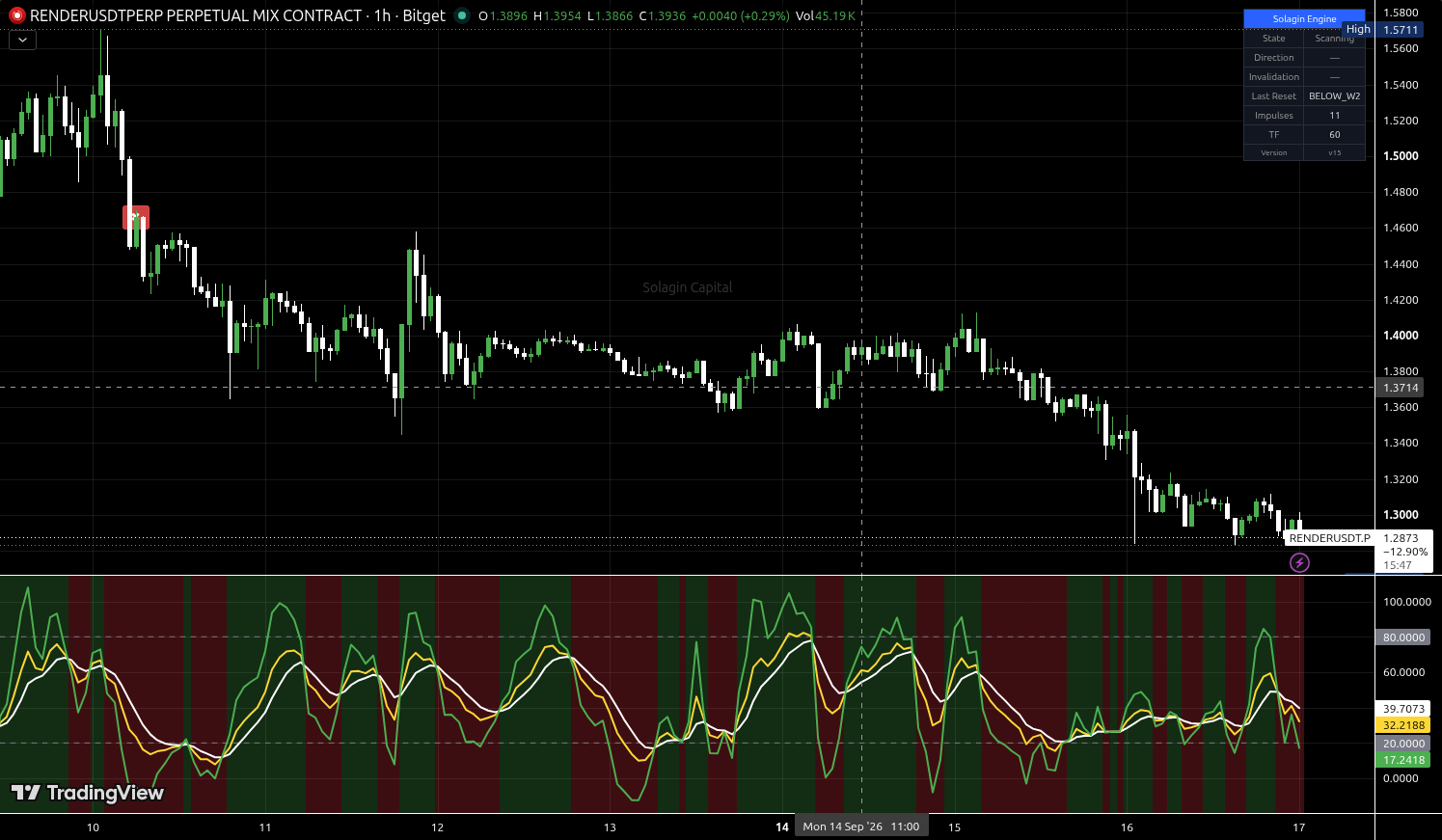Screen dimensions: 1442x840
Task: Click the Mon 14 Sep '26 11:00 time label
Action: click(x=861, y=826)
